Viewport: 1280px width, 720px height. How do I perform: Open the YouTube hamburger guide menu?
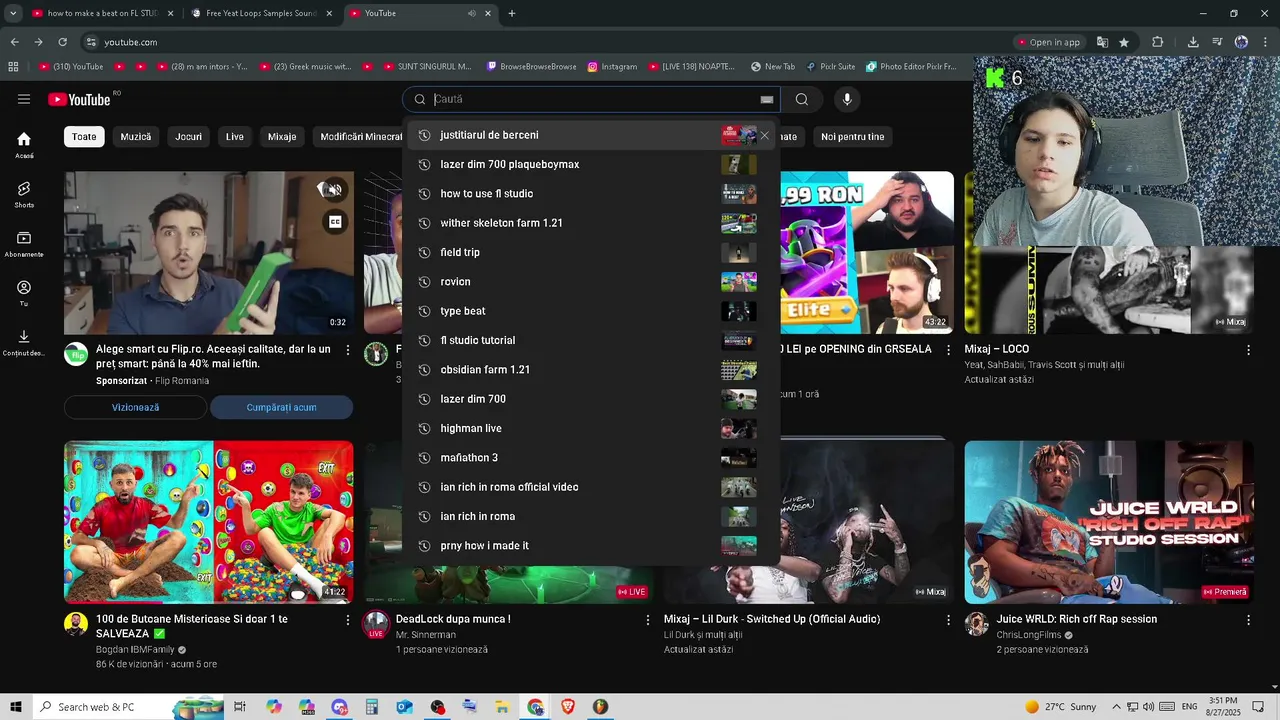pos(24,99)
